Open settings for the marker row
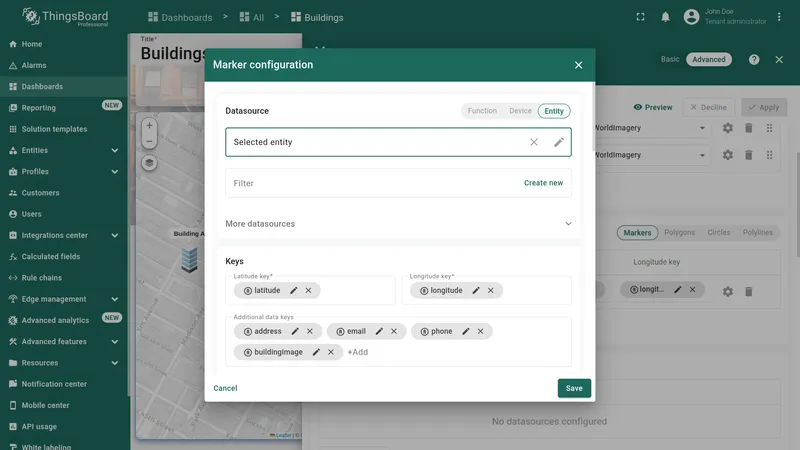This screenshot has height=450, width=800. pyautogui.click(x=728, y=291)
